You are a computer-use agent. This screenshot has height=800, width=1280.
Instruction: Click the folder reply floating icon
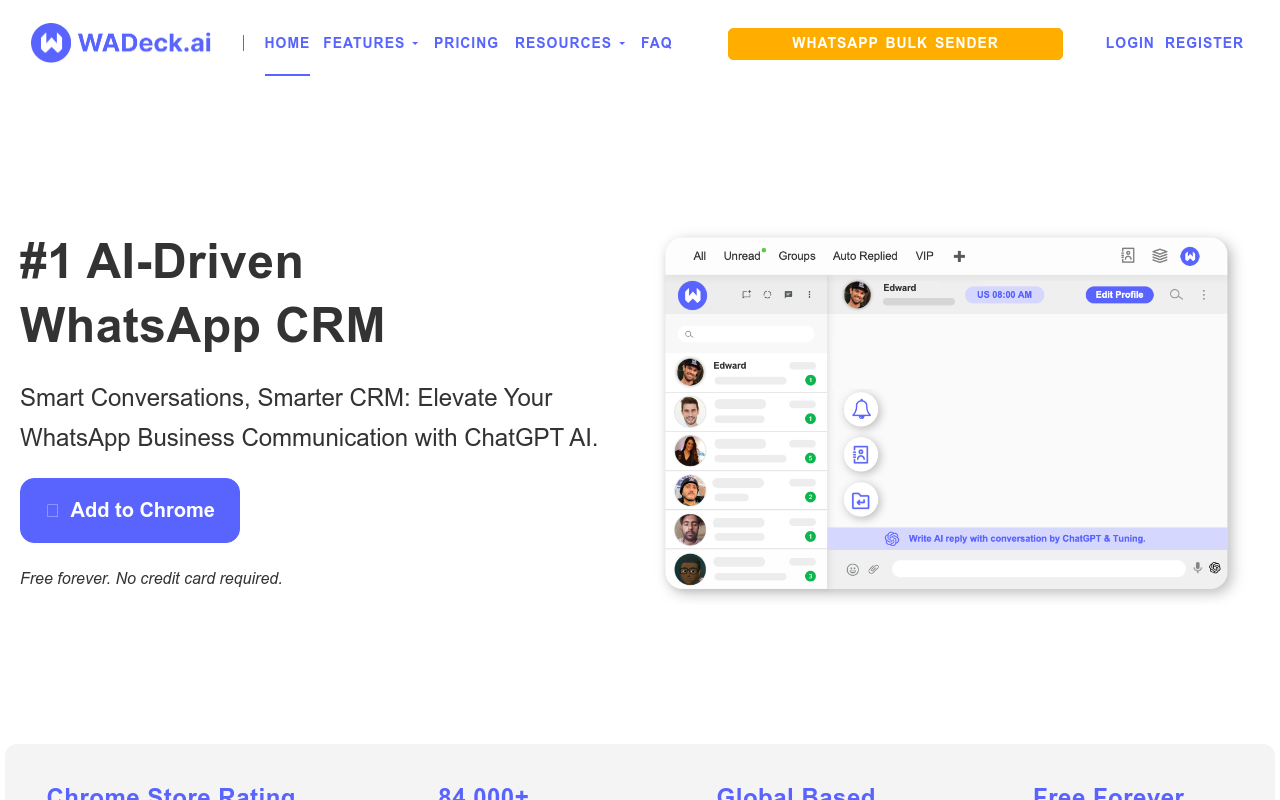pyautogui.click(x=861, y=500)
